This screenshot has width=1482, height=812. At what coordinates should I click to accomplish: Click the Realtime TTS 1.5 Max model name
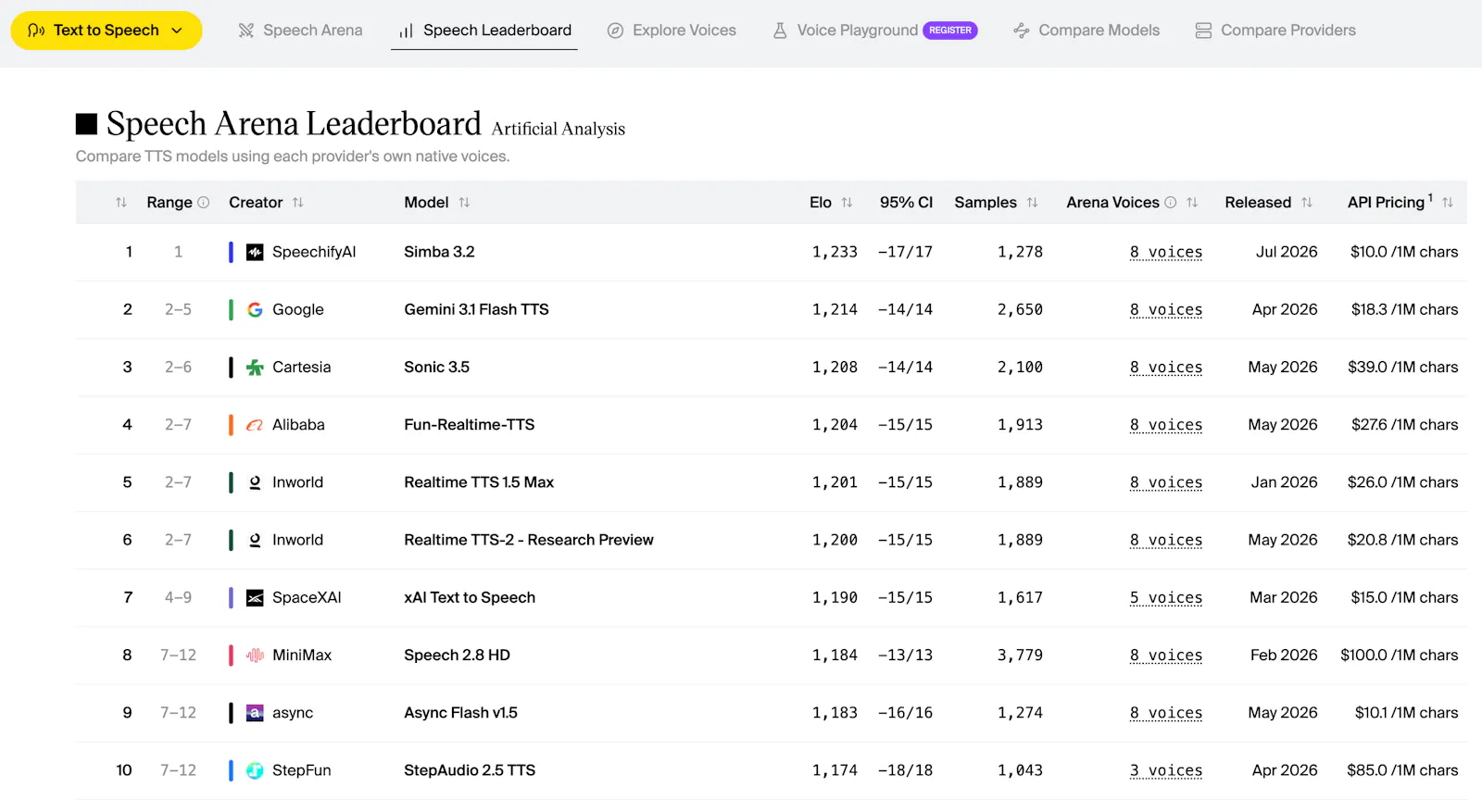point(479,482)
